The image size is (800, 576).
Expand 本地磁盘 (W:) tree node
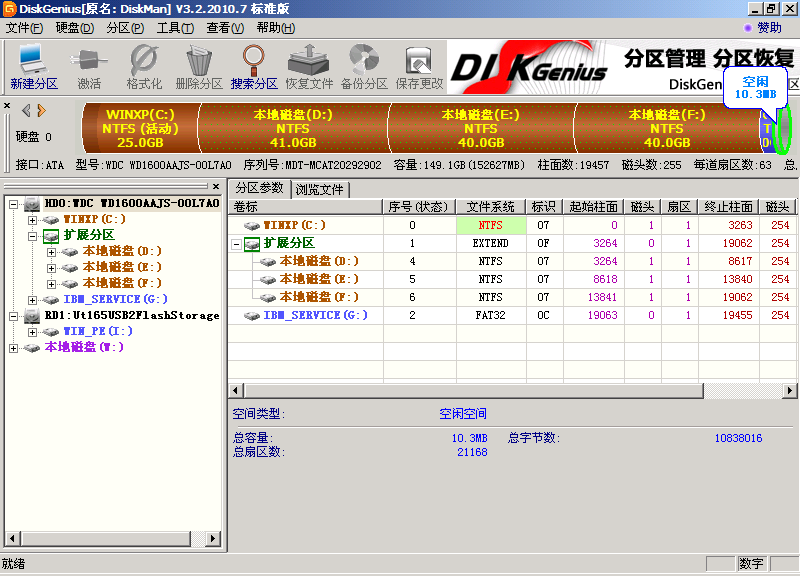(x=13, y=348)
